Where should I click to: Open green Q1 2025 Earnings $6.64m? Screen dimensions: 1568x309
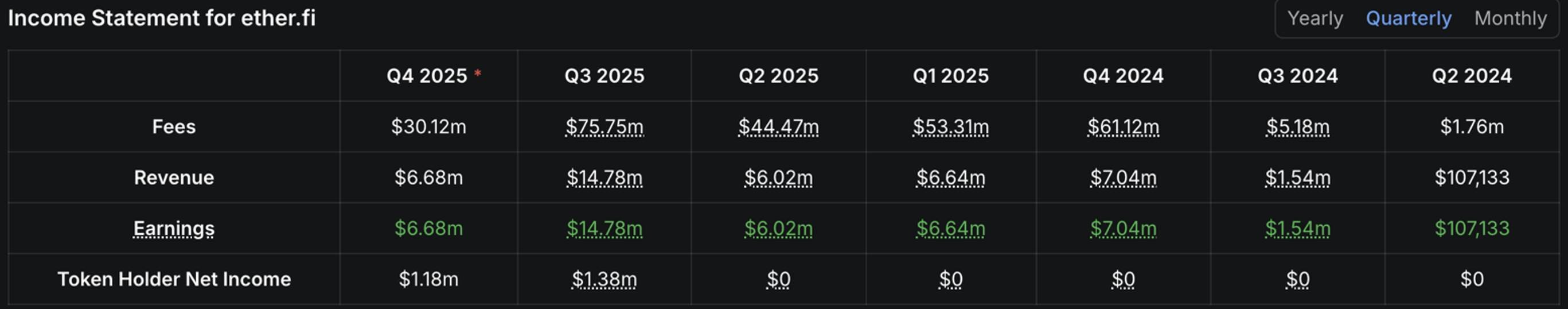pyautogui.click(x=950, y=229)
